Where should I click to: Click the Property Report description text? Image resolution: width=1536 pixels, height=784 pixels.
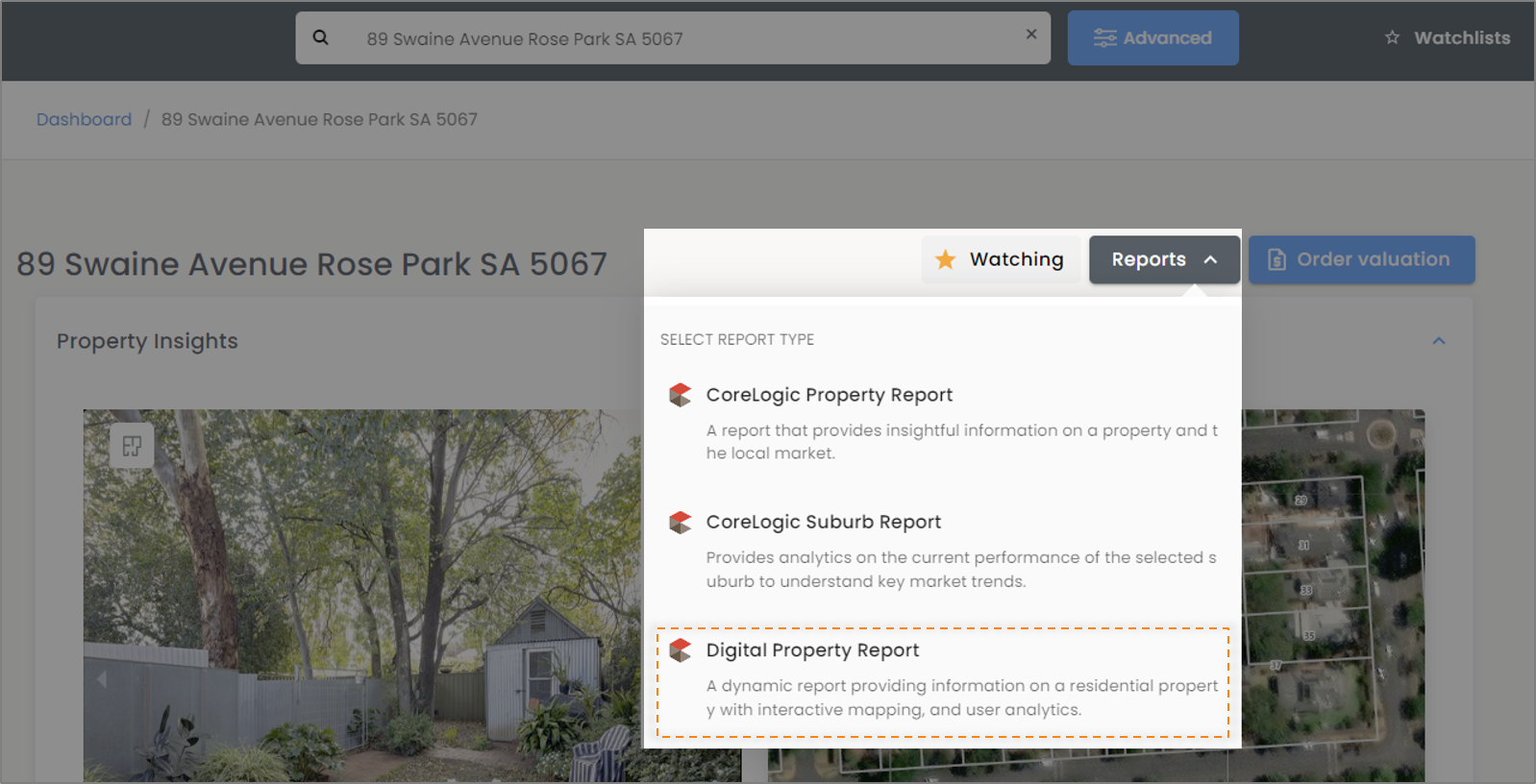tap(962, 442)
